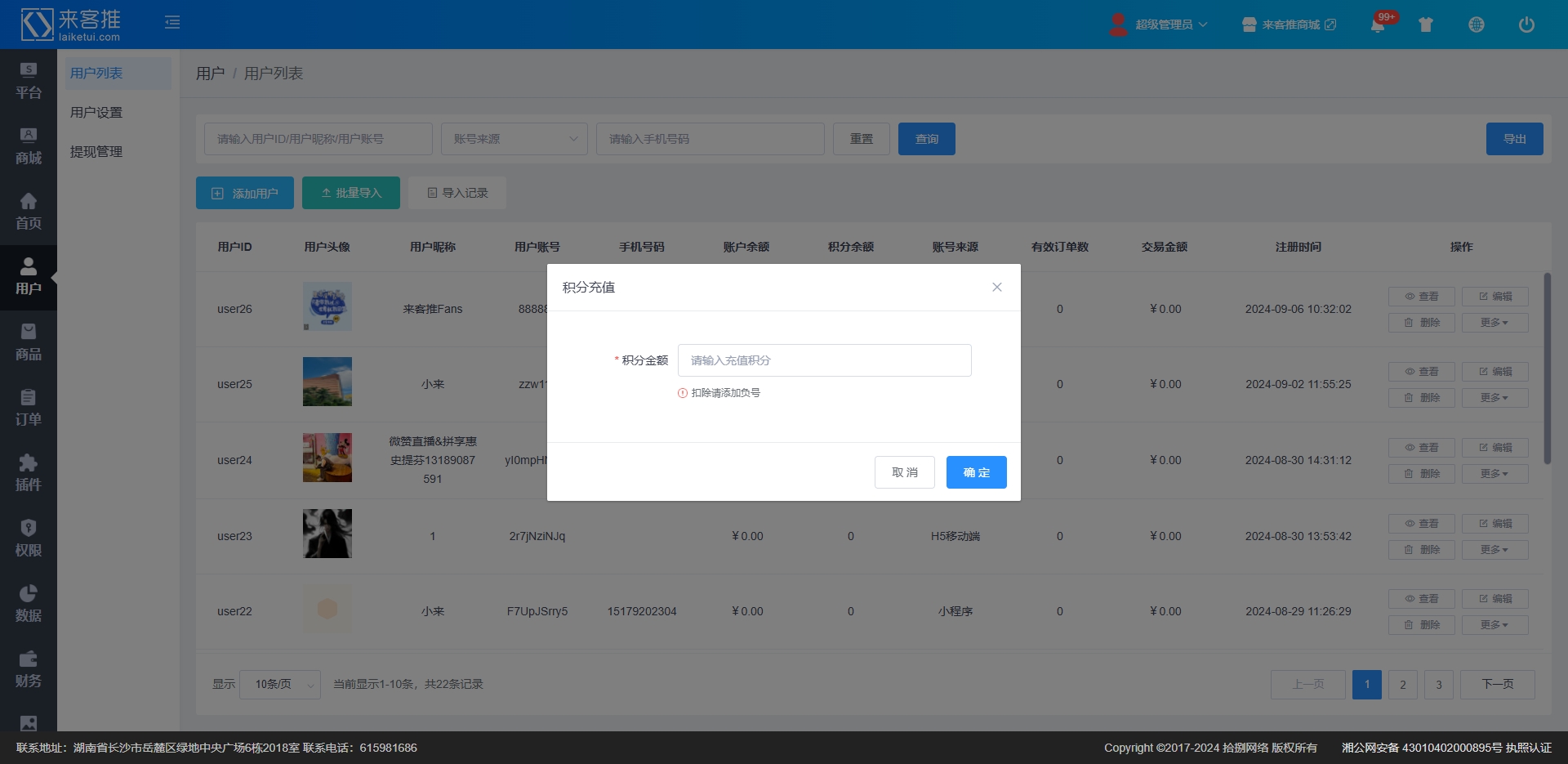
Task: Open the 数据 data sidebar section
Action: (x=29, y=604)
